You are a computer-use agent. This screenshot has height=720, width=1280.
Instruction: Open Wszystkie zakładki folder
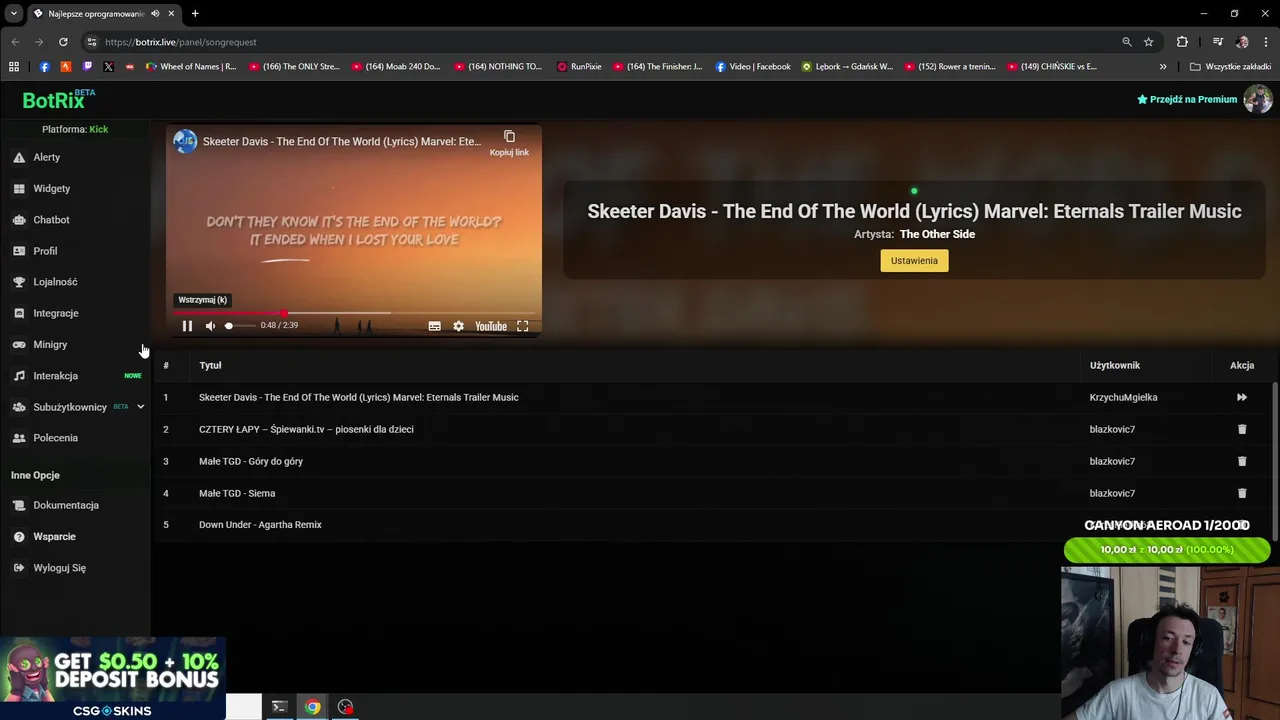tap(1230, 67)
